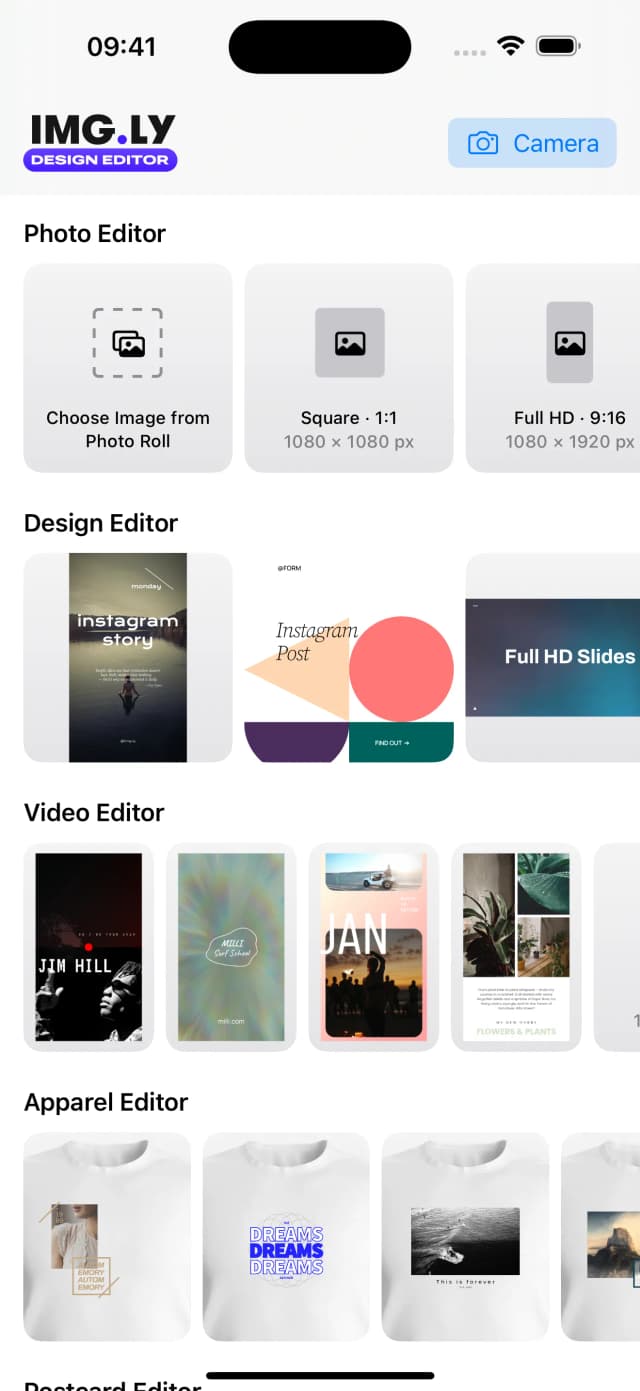Open the Milli Surf School video template

[231, 947]
